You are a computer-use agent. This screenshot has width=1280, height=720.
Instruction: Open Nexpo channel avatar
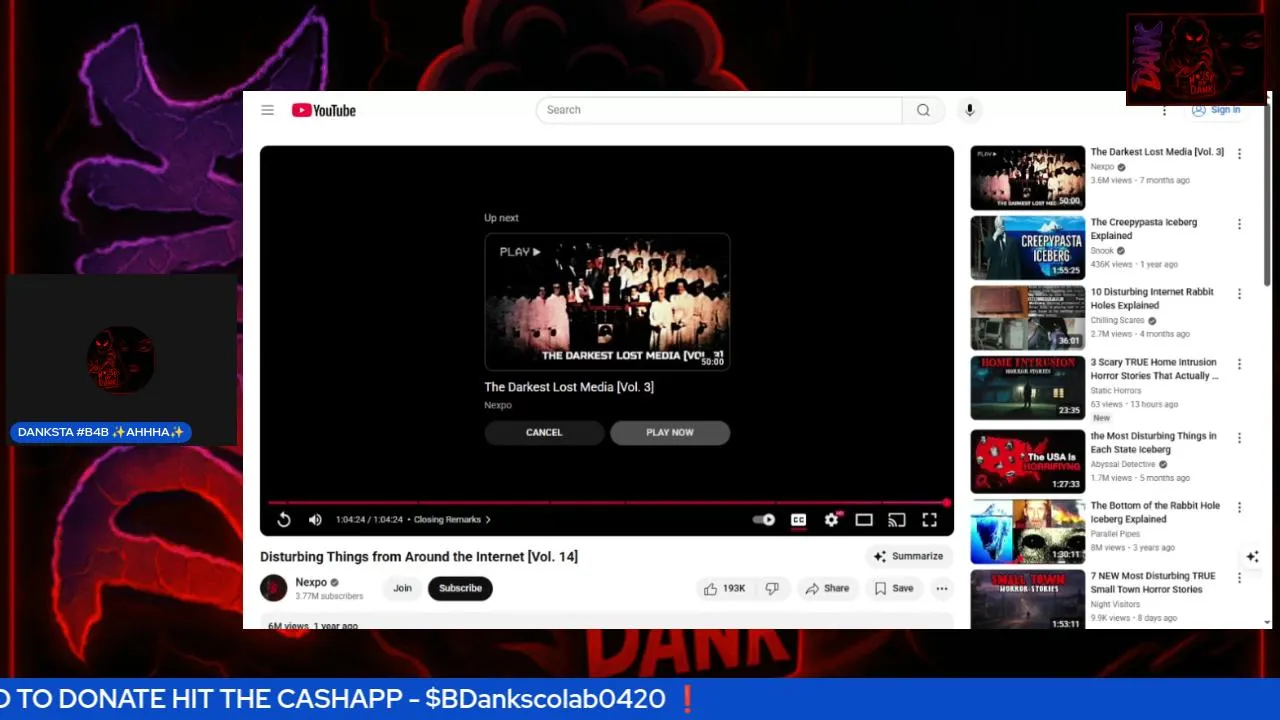[274, 588]
